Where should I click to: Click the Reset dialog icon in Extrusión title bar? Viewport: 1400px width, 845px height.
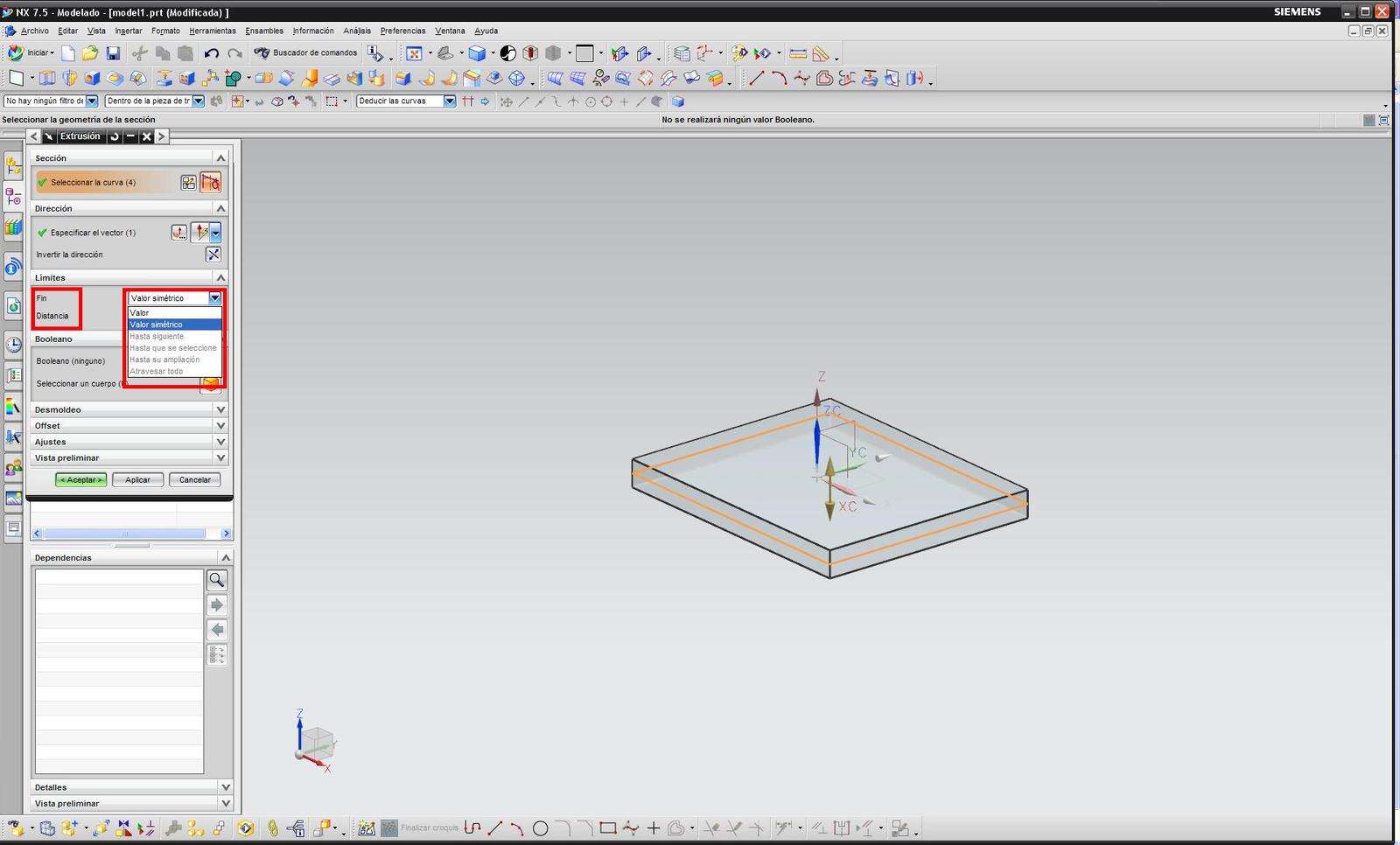coord(115,136)
